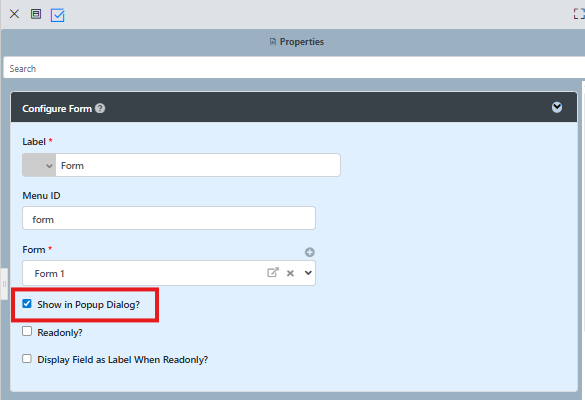Click the plus icon to add new form

click(310, 252)
